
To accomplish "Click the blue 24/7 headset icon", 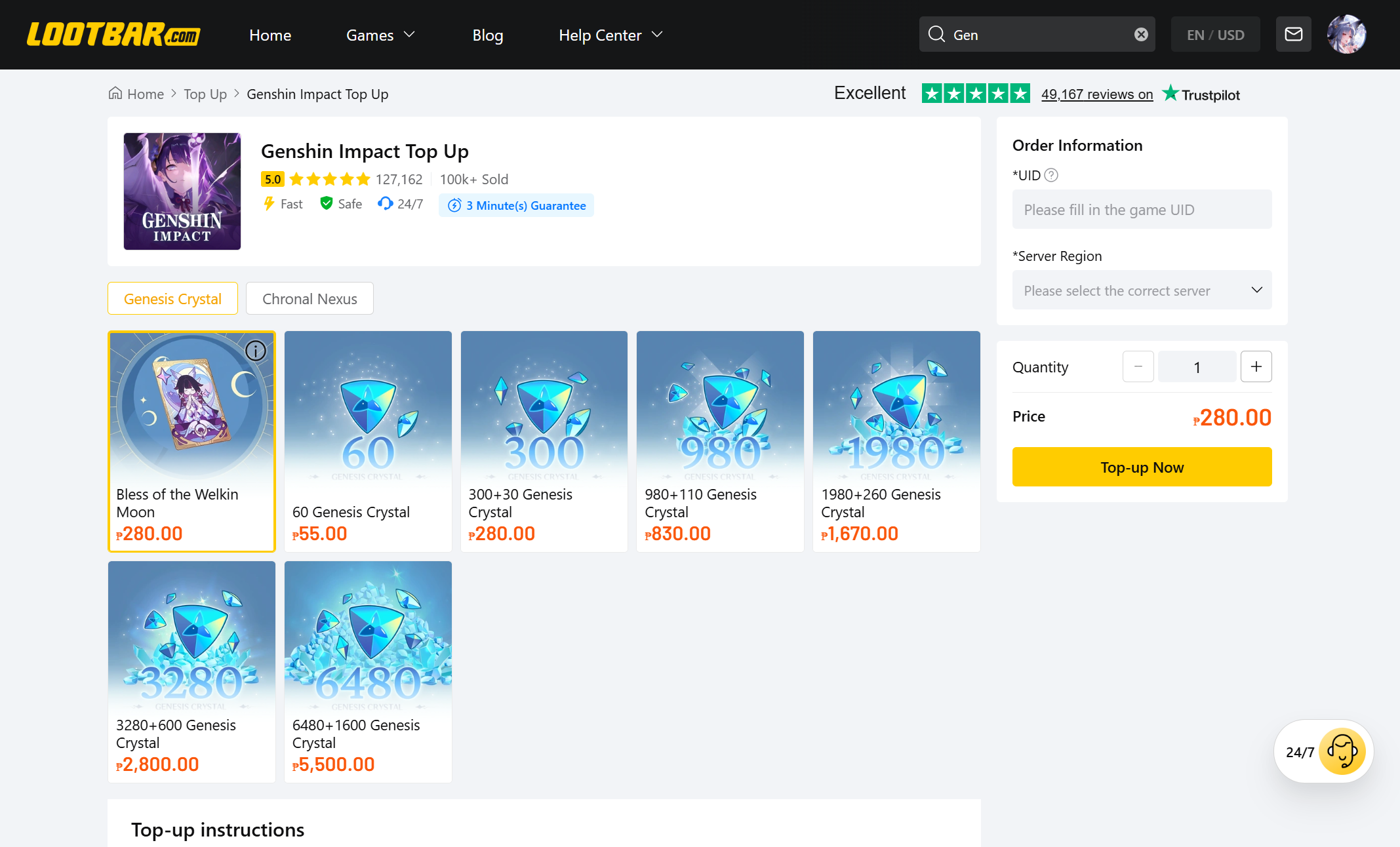I will tap(385, 203).
